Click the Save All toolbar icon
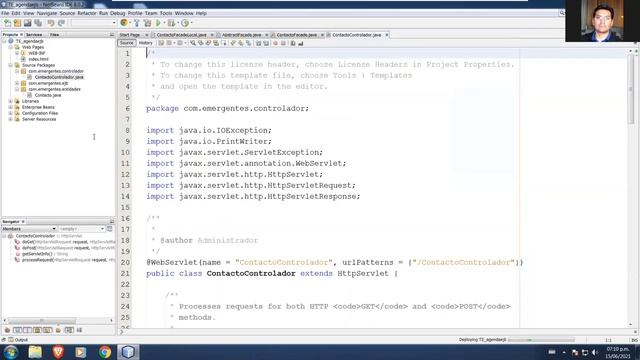Viewport: 640px width, 360px height. [38, 23]
